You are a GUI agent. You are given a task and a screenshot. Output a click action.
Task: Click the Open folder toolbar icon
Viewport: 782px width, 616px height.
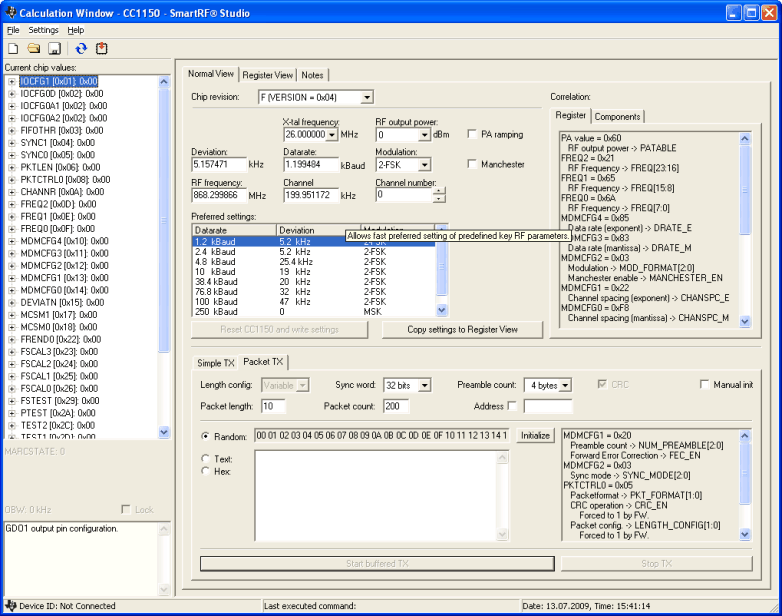34,48
